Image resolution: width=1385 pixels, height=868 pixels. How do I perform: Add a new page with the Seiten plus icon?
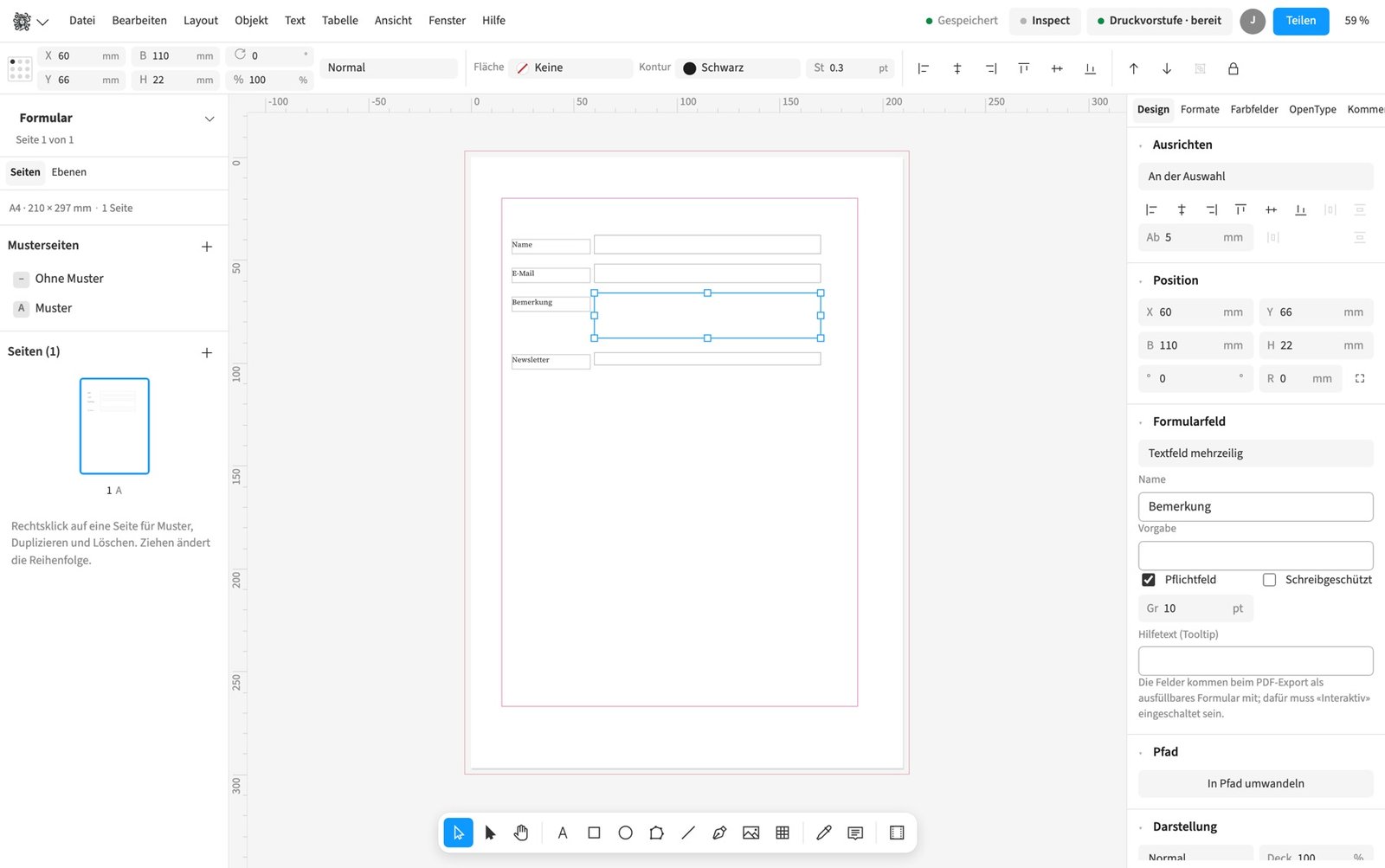click(207, 352)
